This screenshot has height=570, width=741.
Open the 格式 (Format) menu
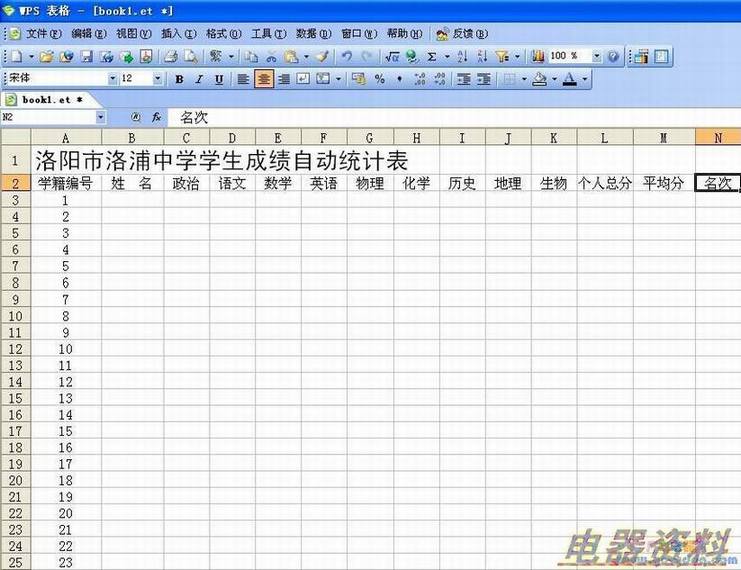click(216, 33)
